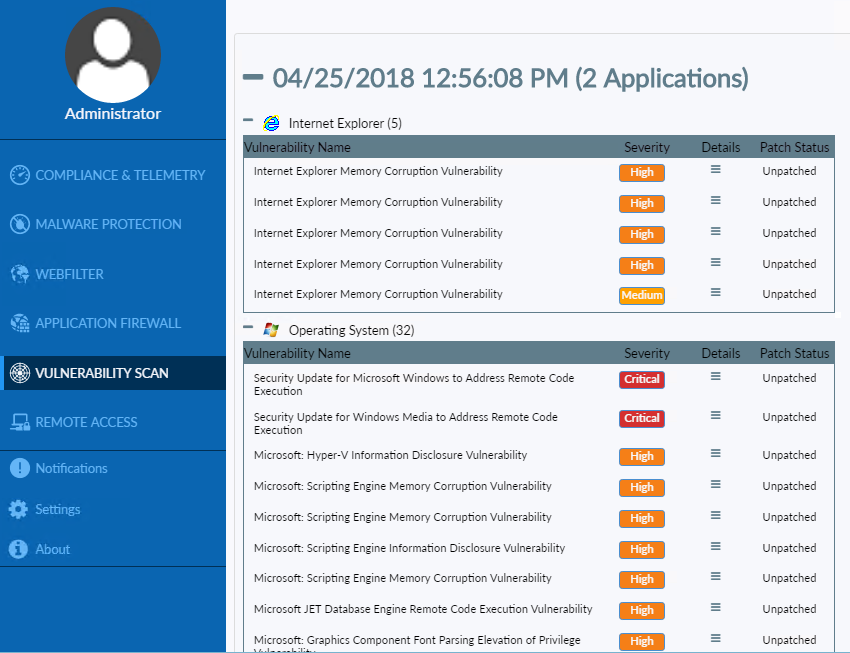Click the Windows icon next to Operating System
This screenshot has width=850, height=653.
point(271,329)
